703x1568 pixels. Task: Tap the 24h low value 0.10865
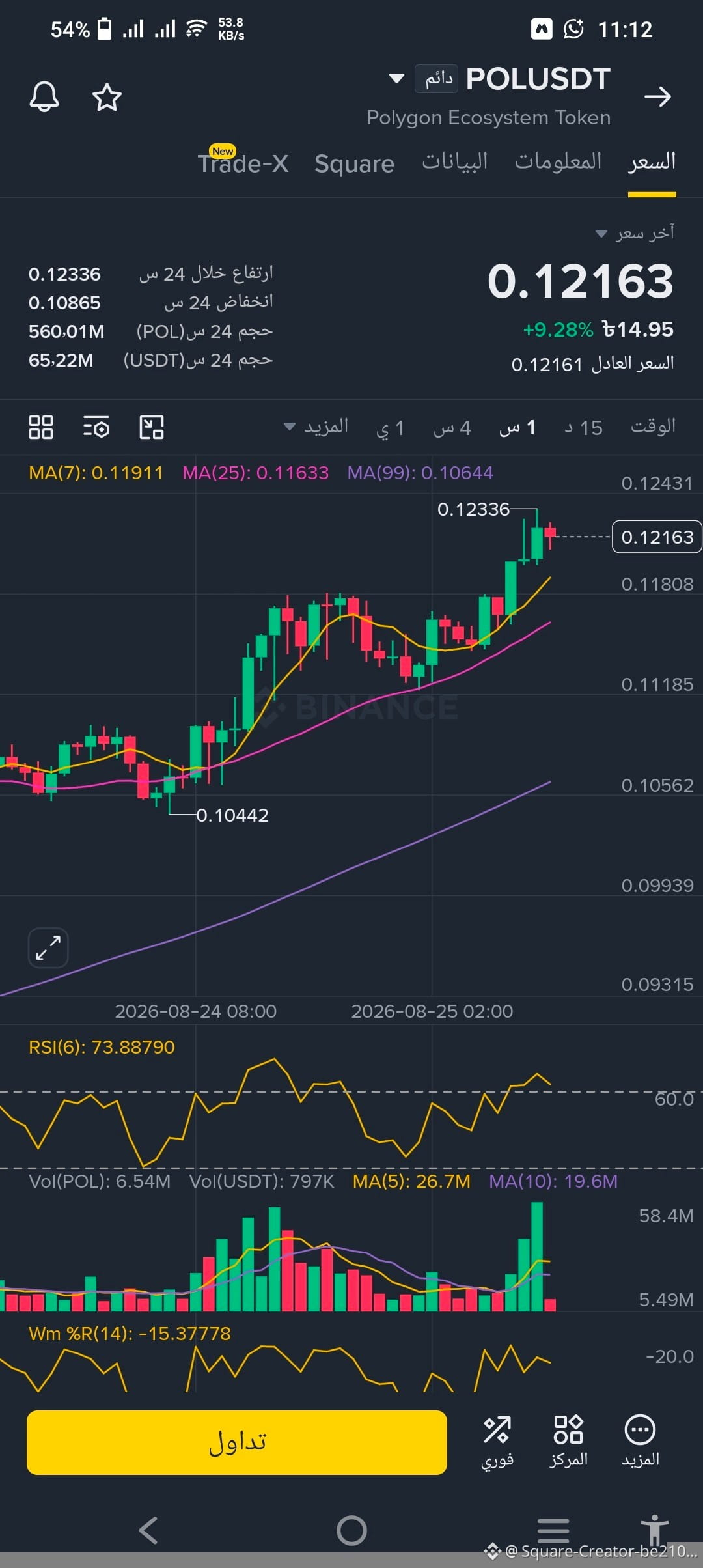pos(64,303)
